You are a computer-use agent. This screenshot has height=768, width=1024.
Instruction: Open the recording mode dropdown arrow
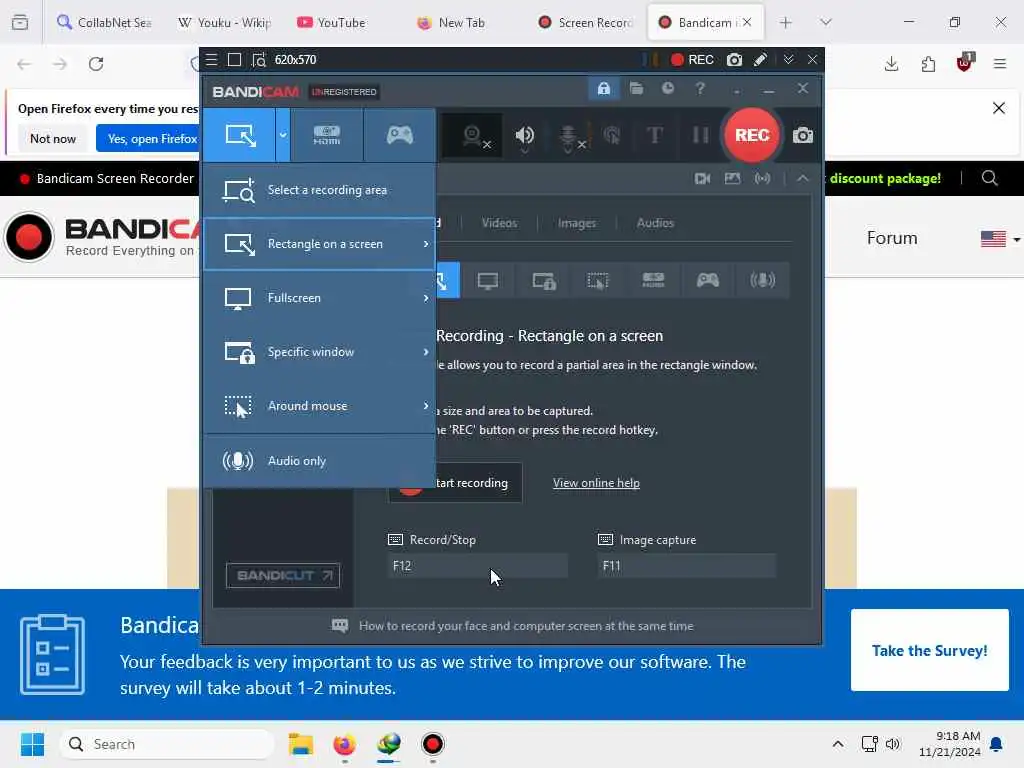283,135
